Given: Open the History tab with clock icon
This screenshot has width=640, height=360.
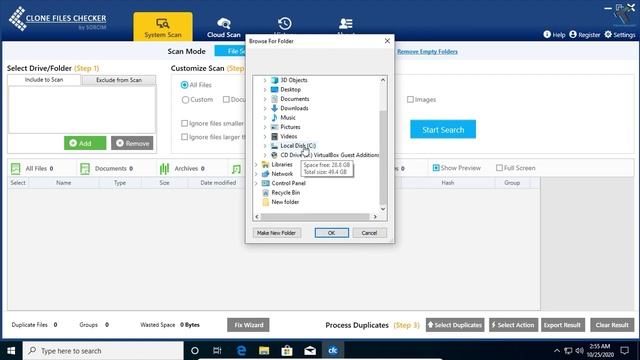Looking at the screenshot, I should click(x=284, y=24).
